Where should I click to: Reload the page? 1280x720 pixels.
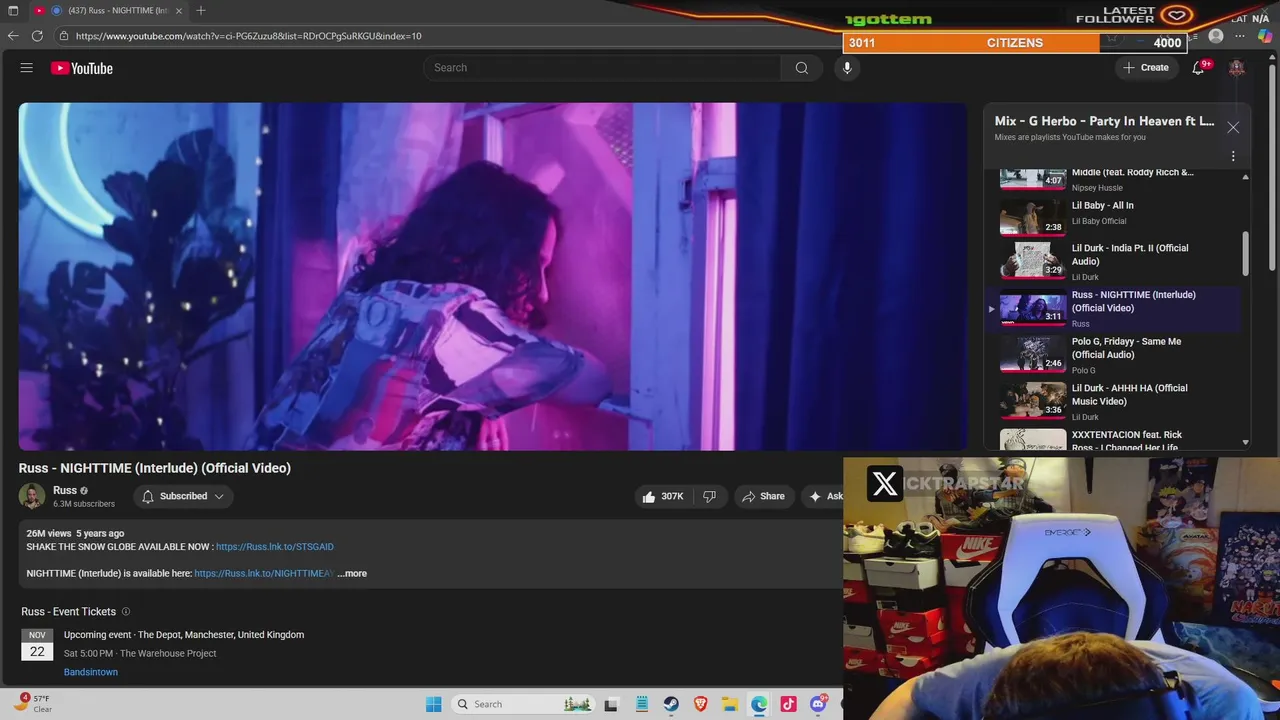pyautogui.click(x=37, y=36)
